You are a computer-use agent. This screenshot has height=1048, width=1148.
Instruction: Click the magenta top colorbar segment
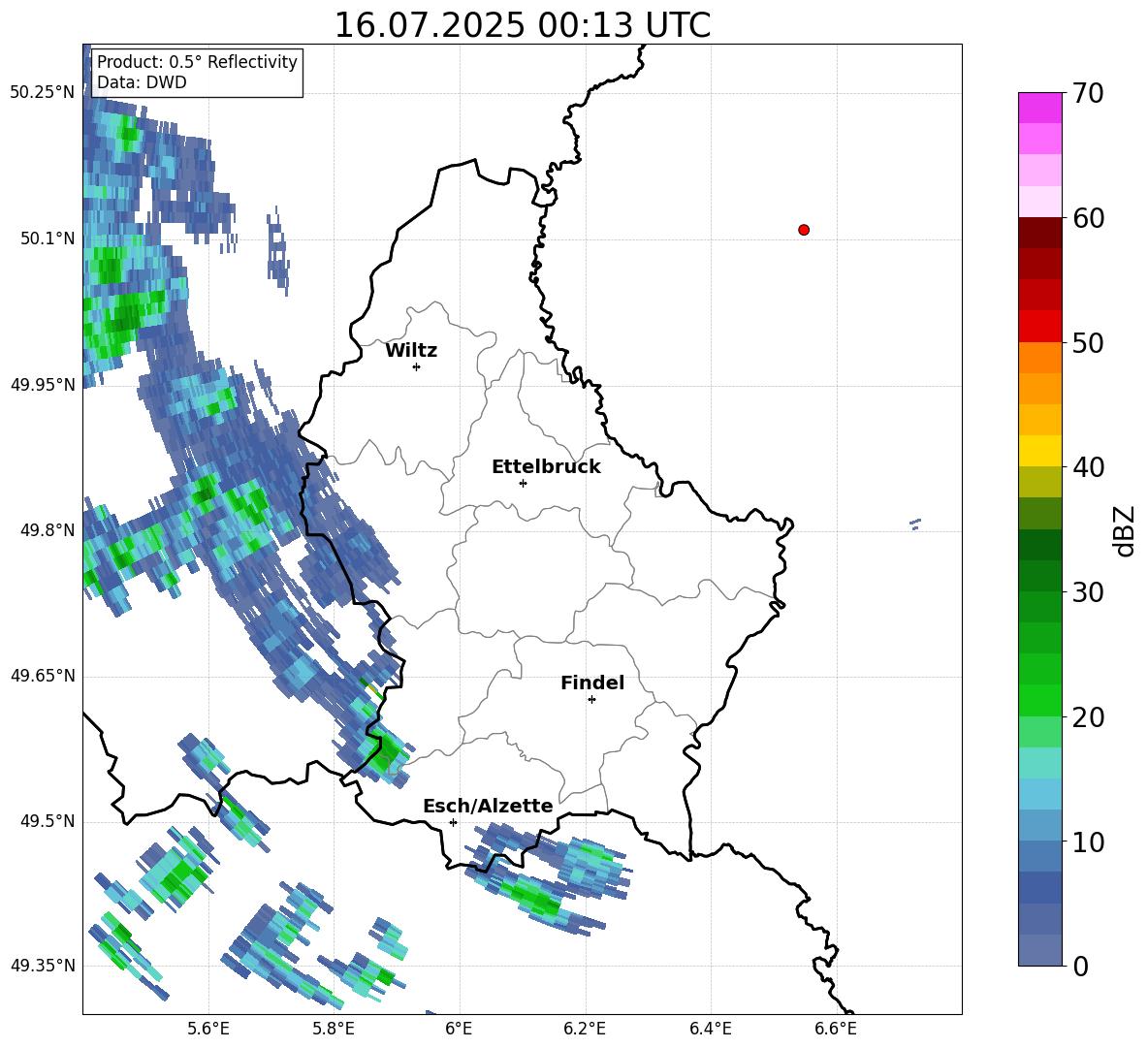click(1039, 108)
